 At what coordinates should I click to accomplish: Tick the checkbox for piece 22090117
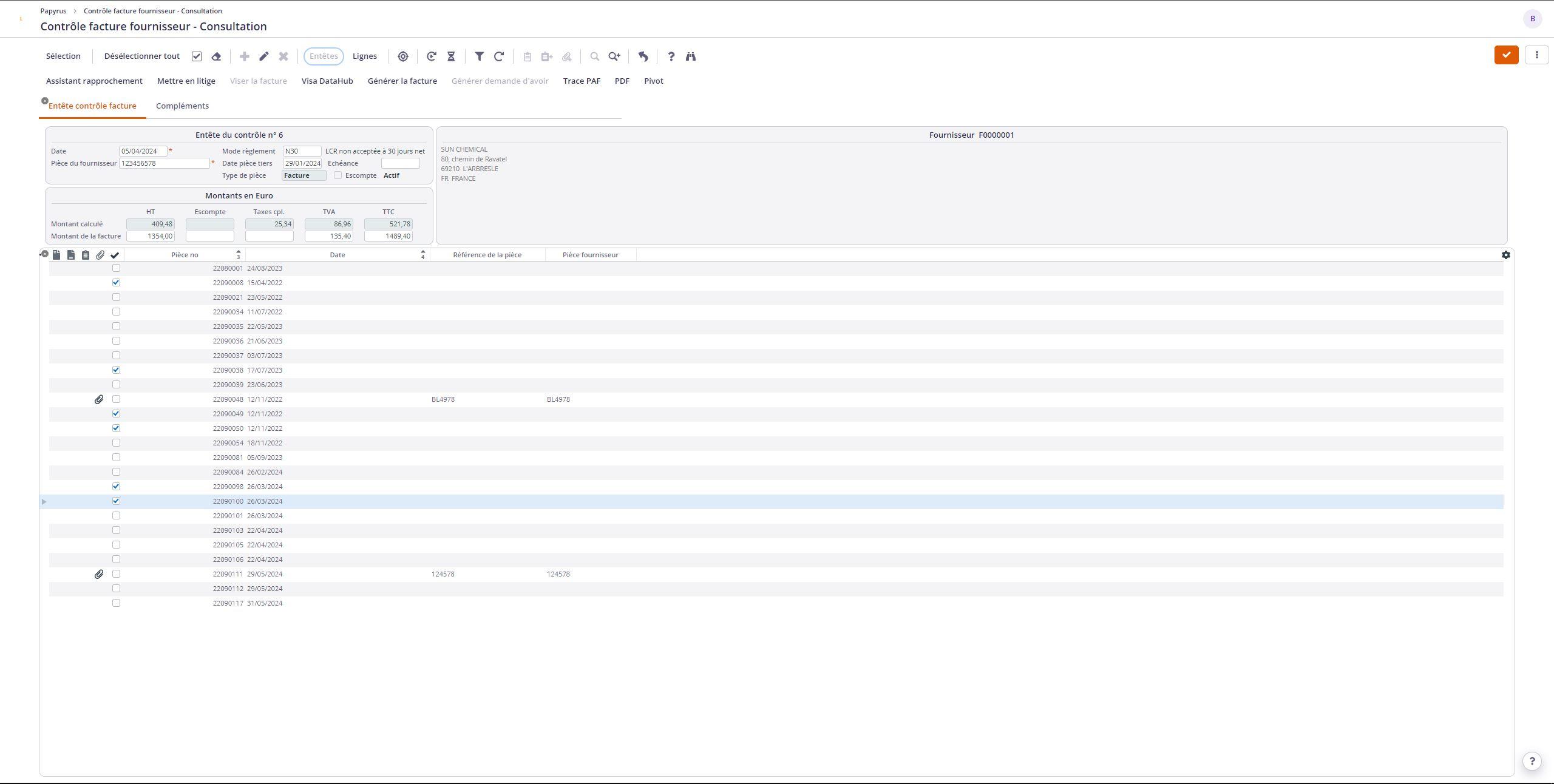pos(117,603)
